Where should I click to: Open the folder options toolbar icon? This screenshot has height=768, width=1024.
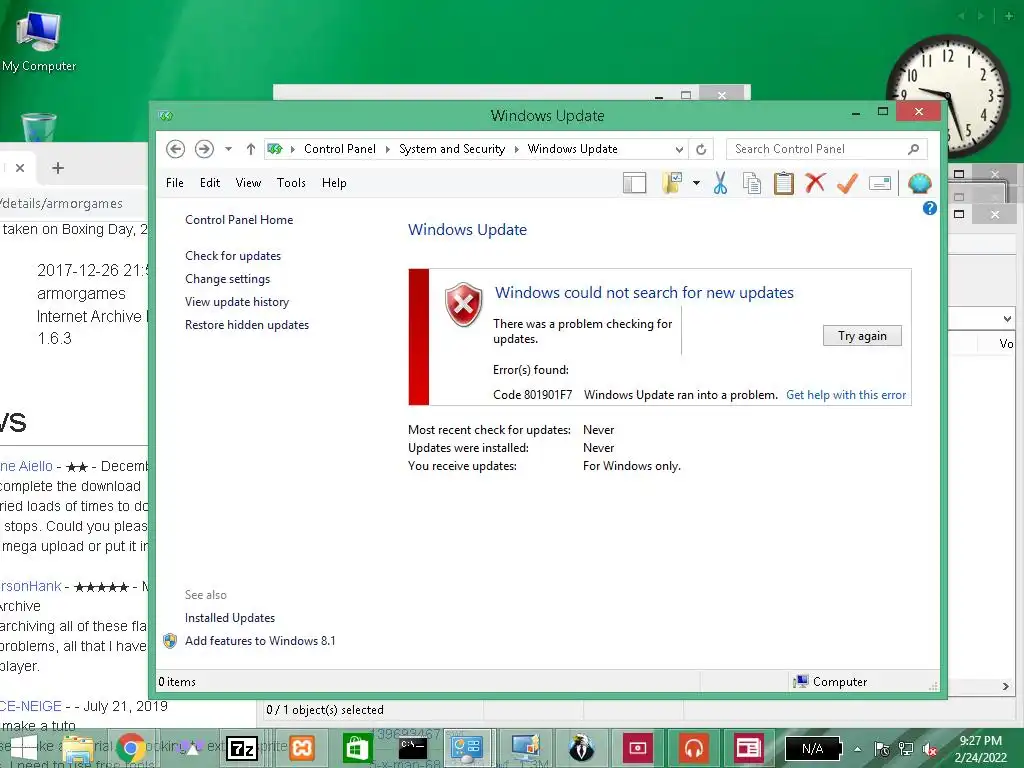coord(672,184)
